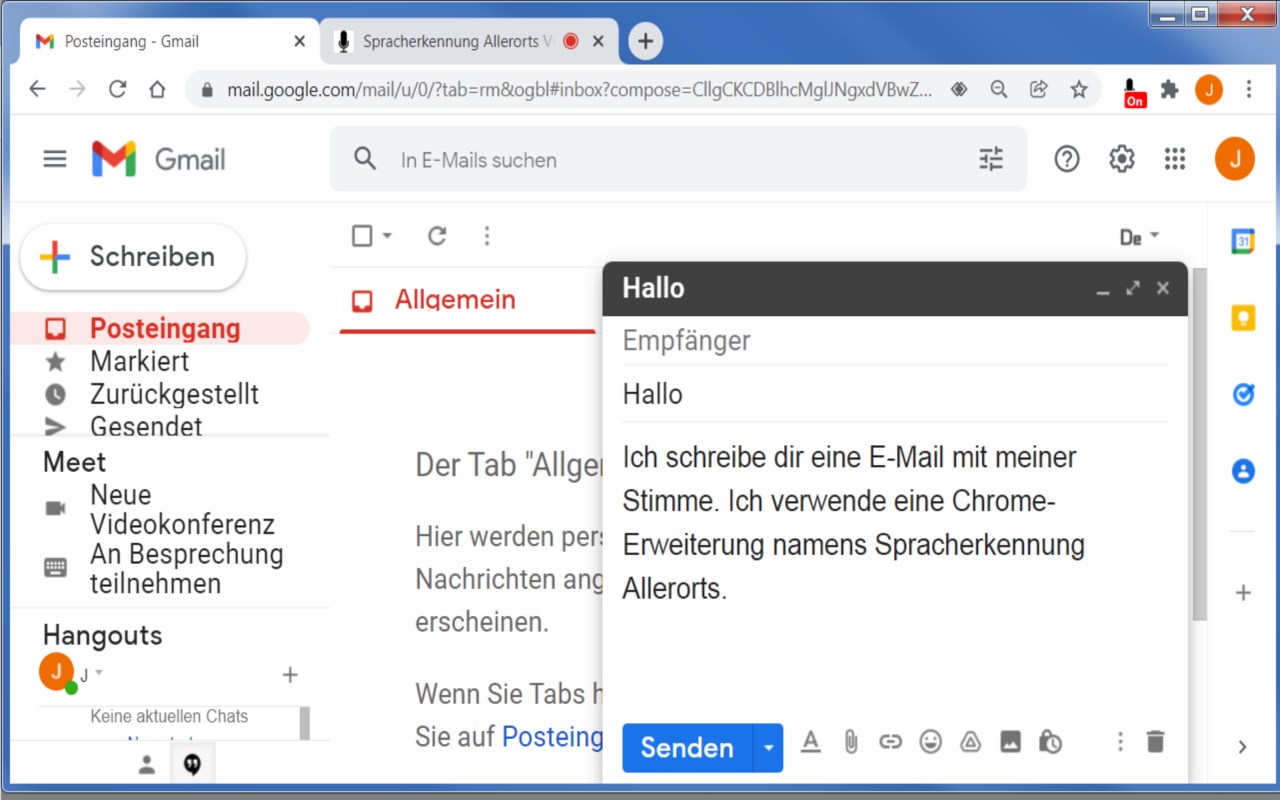The height and width of the screenshot is (800, 1280).
Task: Start a new Hangouts chat plus
Action: pos(290,675)
